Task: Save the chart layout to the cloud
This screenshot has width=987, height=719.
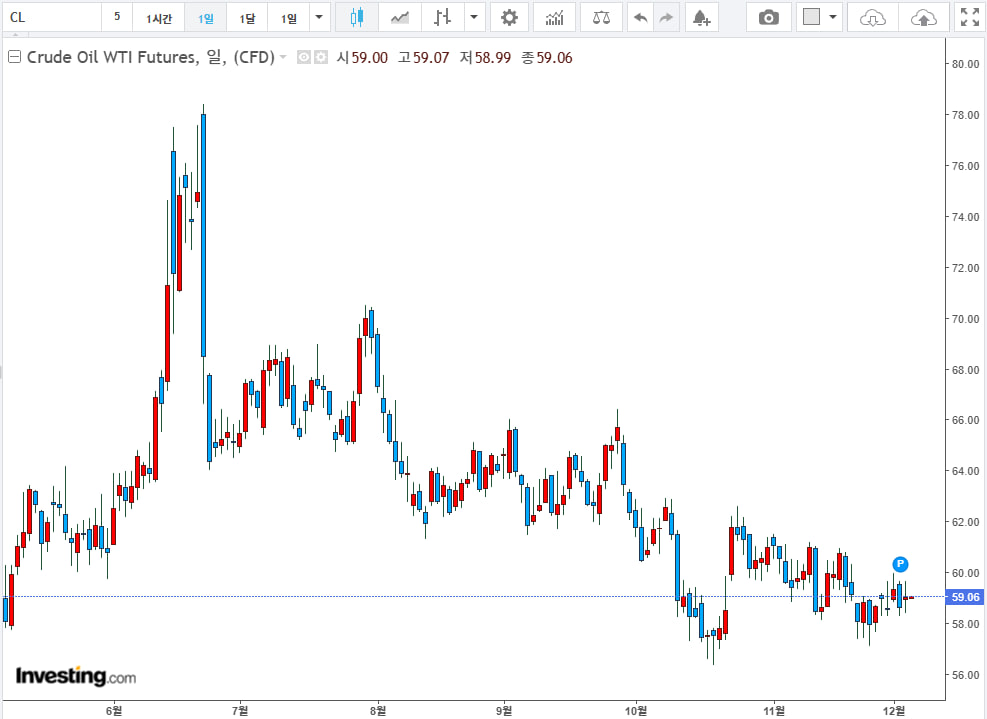Action: [924, 17]
